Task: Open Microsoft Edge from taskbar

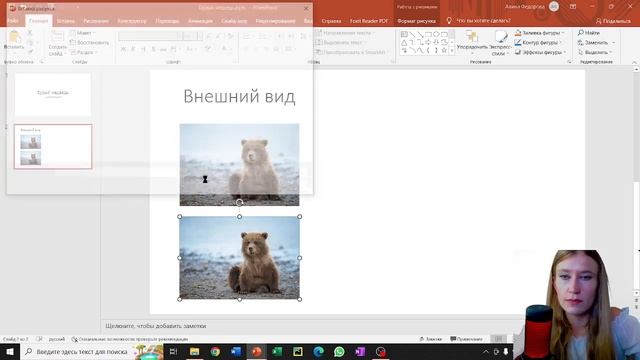Action: [319, 351]
